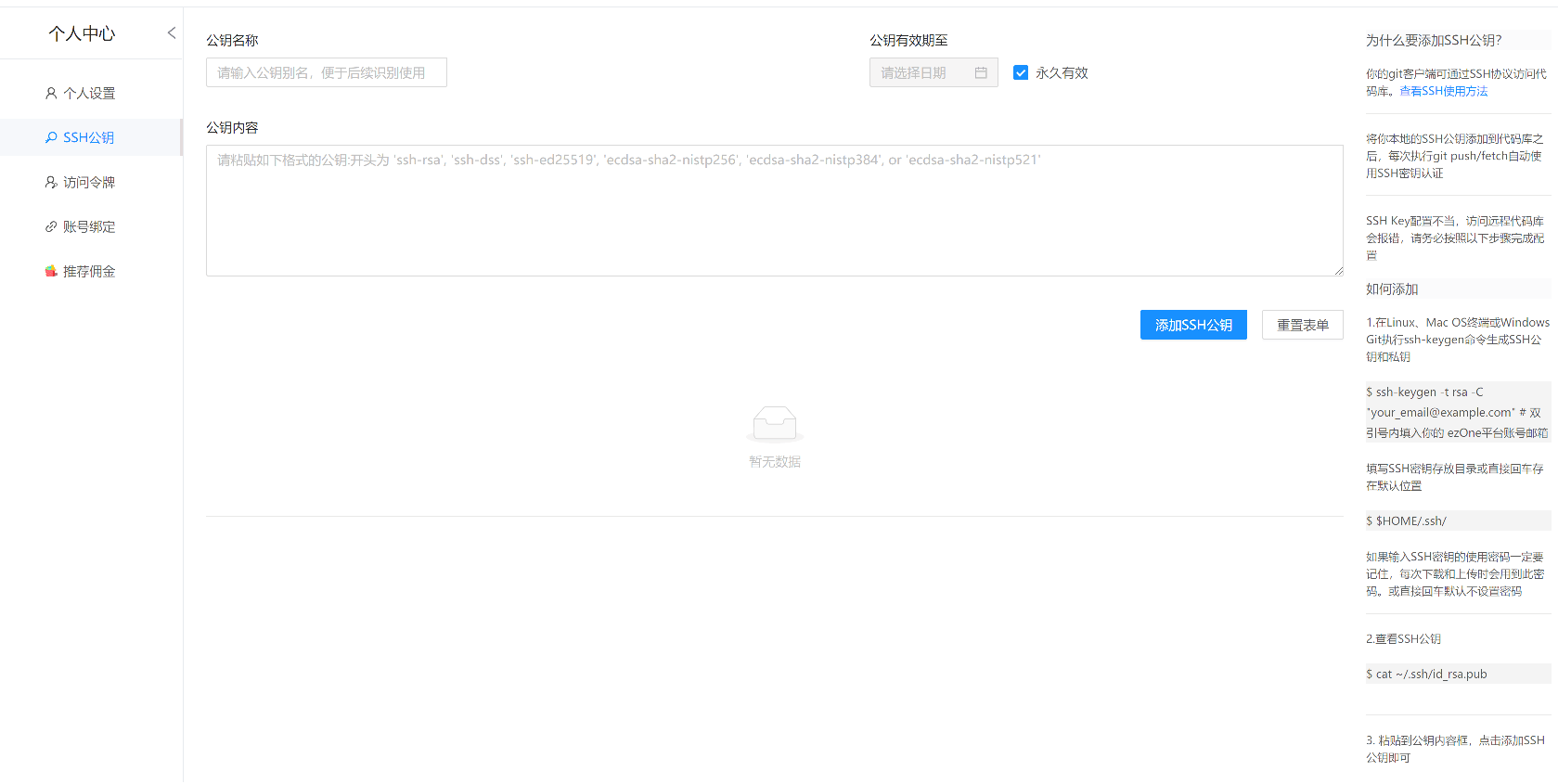This screenshot has height=784, width=1558.
Task: Collapse the 个人中心 sidebar with chevron
Action: tap(172, 33)
